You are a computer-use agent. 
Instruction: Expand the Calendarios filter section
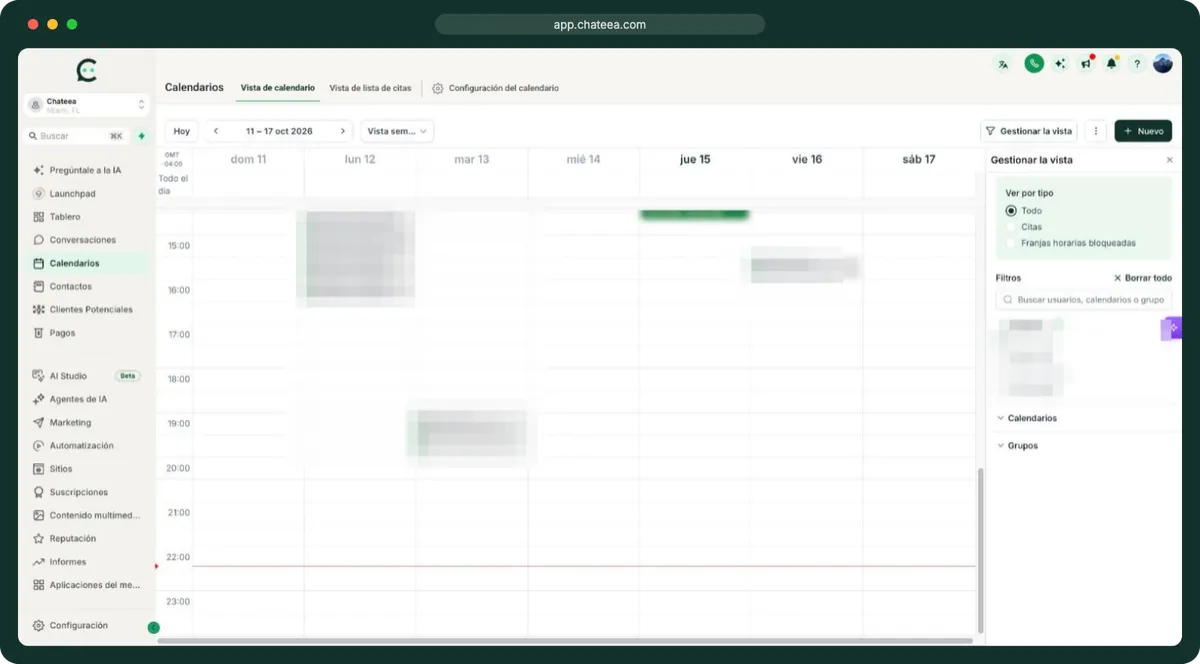[x=1027, y=418]
